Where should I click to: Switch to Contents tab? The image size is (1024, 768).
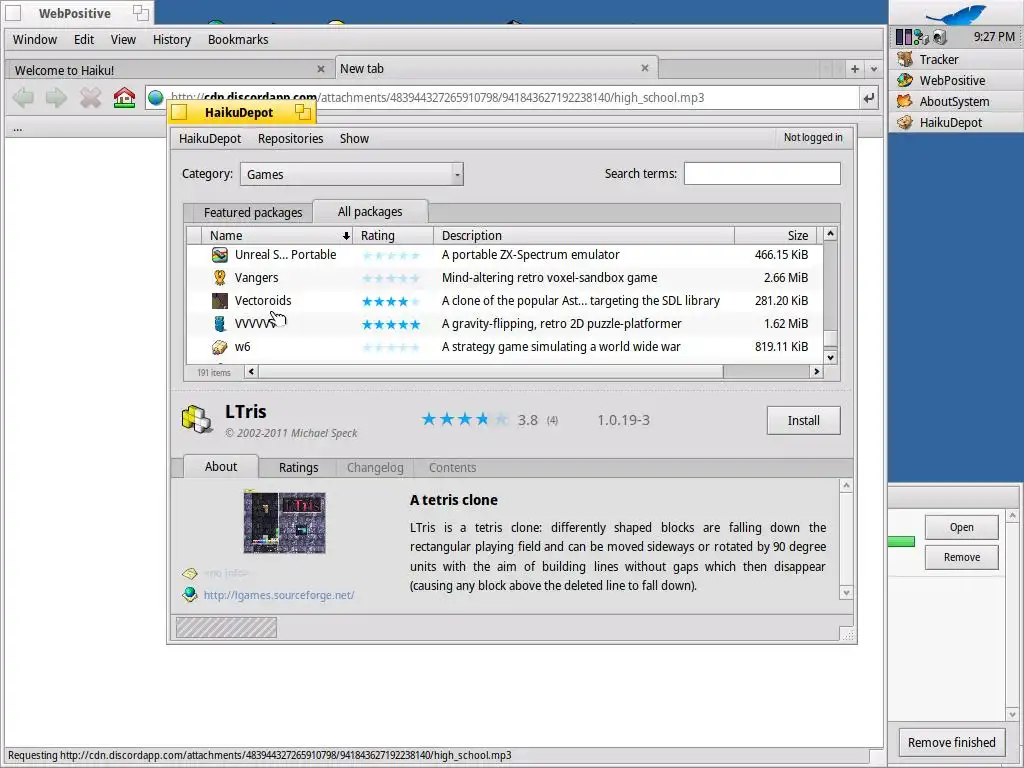click(453, 468)
